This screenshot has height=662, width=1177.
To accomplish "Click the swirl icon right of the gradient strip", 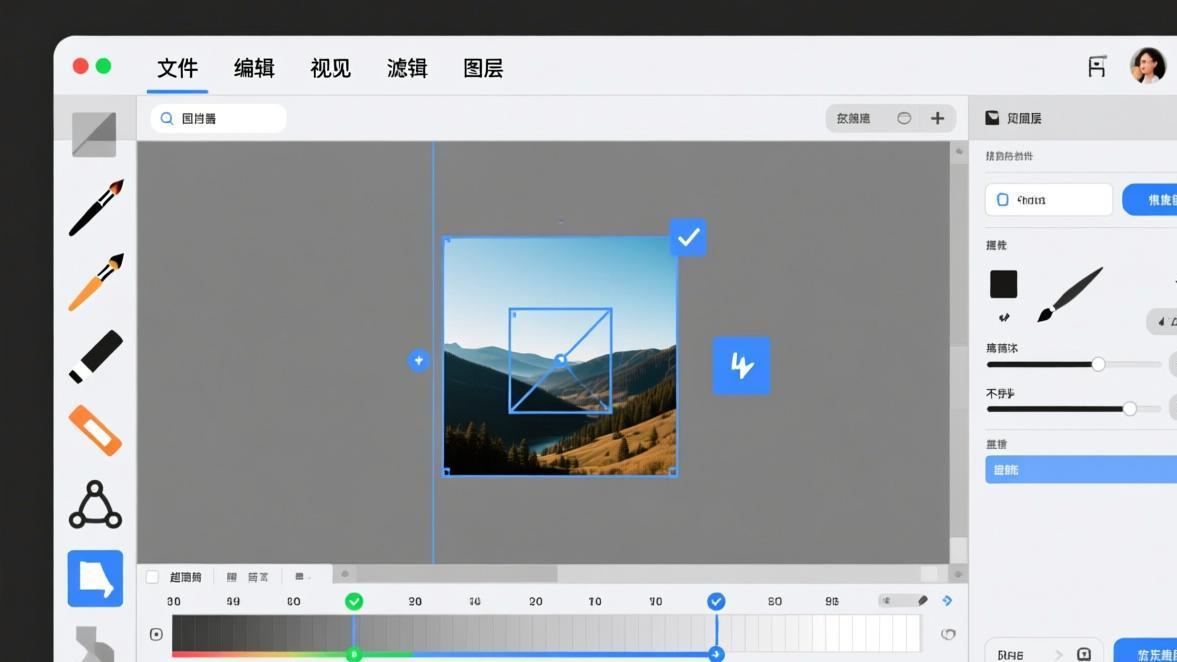I will tap(948, 634).
